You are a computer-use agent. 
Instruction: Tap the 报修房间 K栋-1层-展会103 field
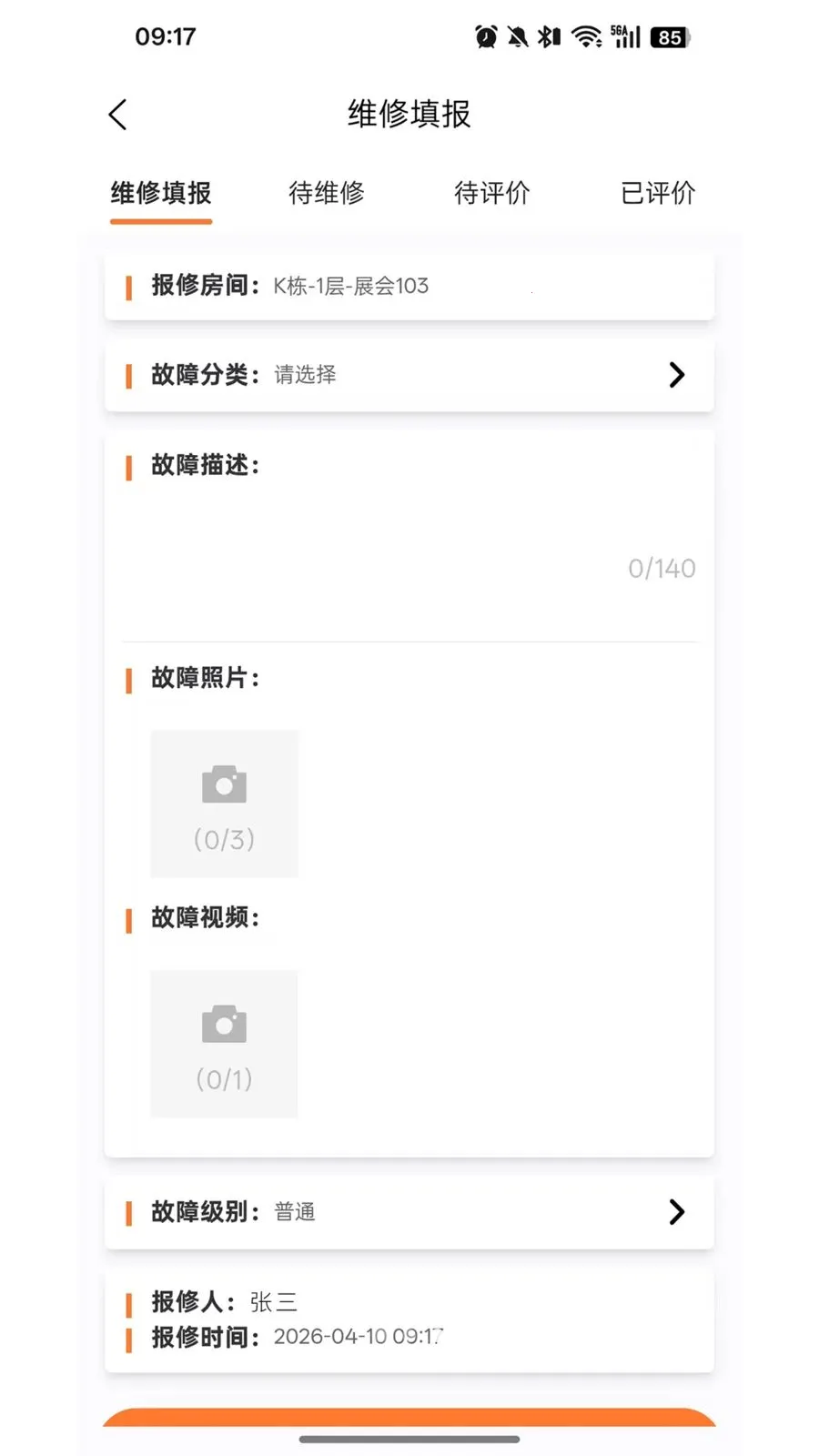click(x=409, y=287)
